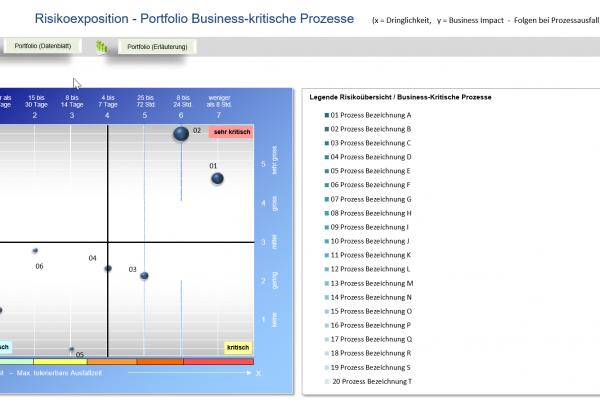
Task: Click the data bubble labeled 03
Action: (144, 275)
